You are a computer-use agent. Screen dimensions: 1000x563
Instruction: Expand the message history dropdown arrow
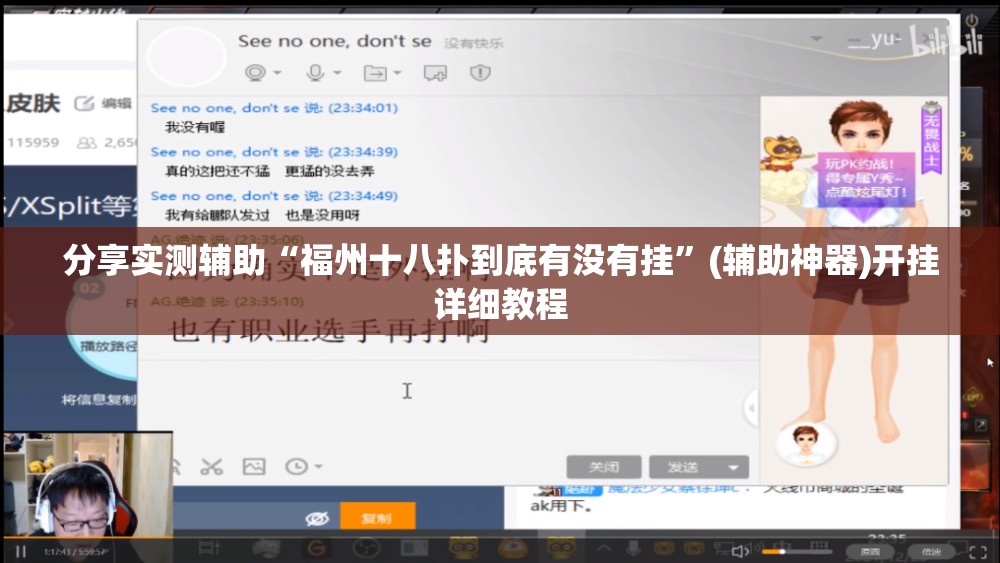point(318,467)
